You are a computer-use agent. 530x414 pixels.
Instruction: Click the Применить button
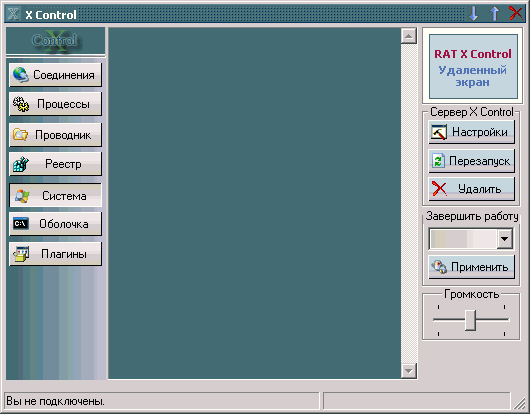click(472, 267)
